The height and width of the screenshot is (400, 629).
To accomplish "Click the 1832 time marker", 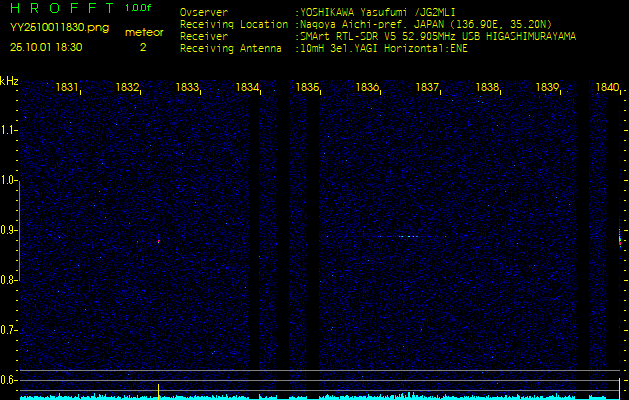I will (127, 87).
